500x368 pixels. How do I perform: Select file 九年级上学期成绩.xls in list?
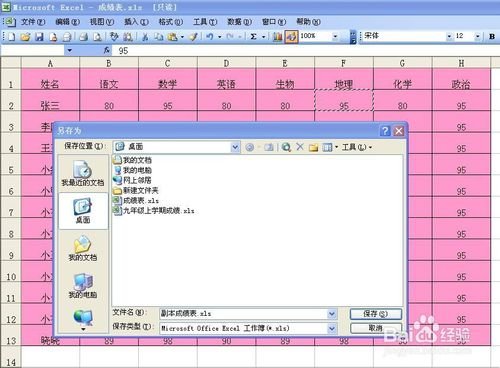tap(154, 211)
